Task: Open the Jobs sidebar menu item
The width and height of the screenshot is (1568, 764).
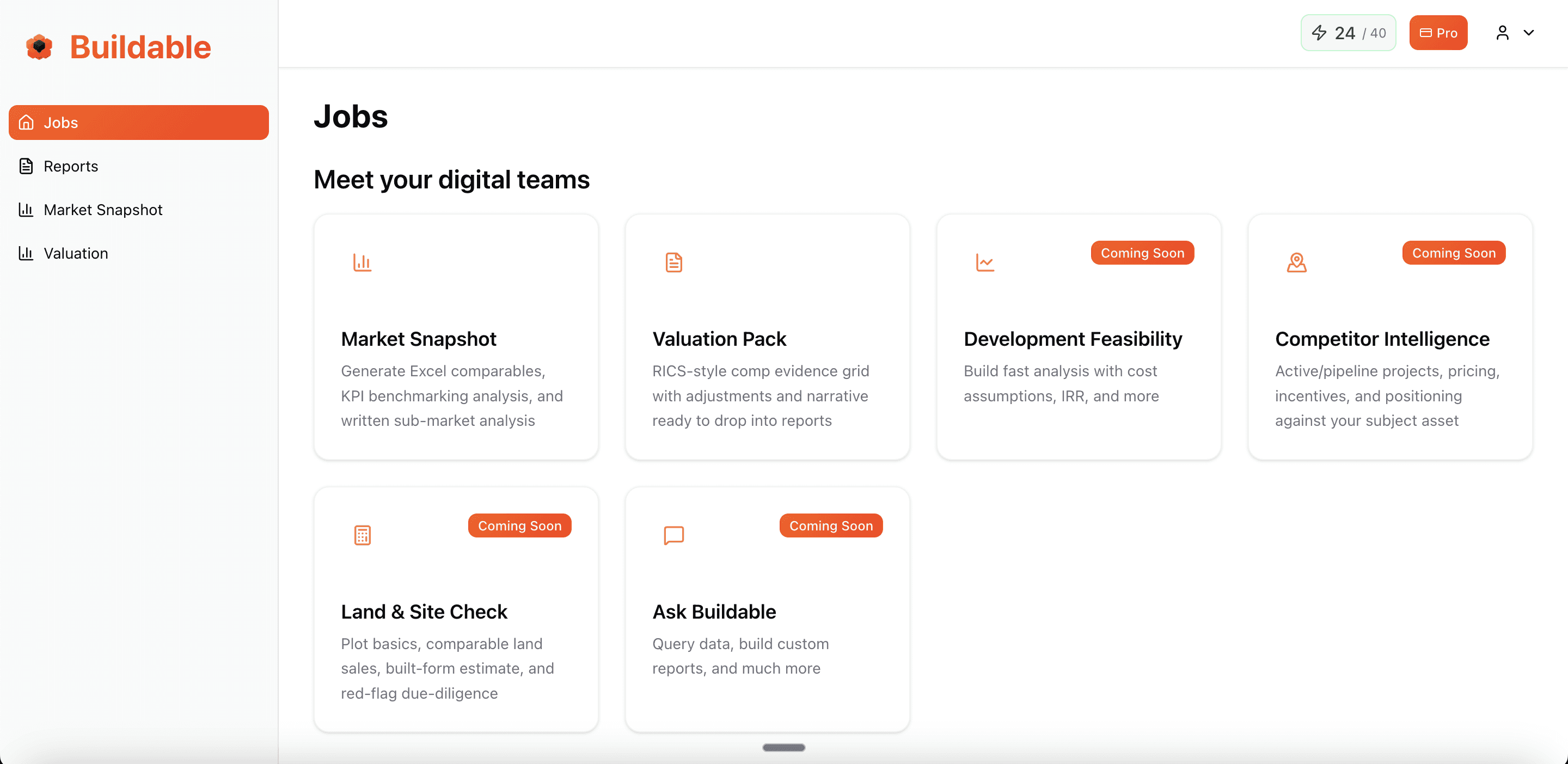Action: [x=139, y=123]
